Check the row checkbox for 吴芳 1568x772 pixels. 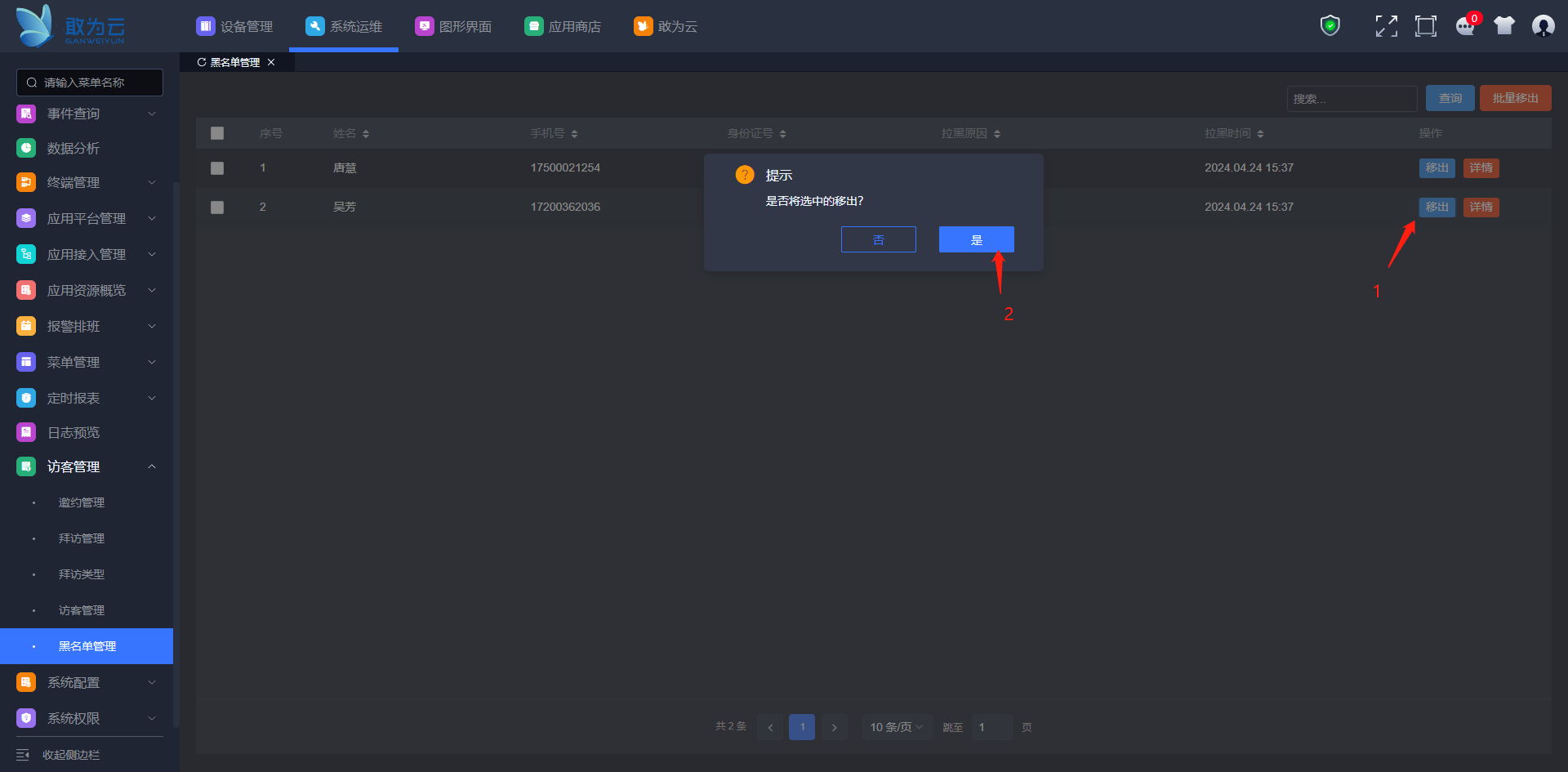point(217,208)
